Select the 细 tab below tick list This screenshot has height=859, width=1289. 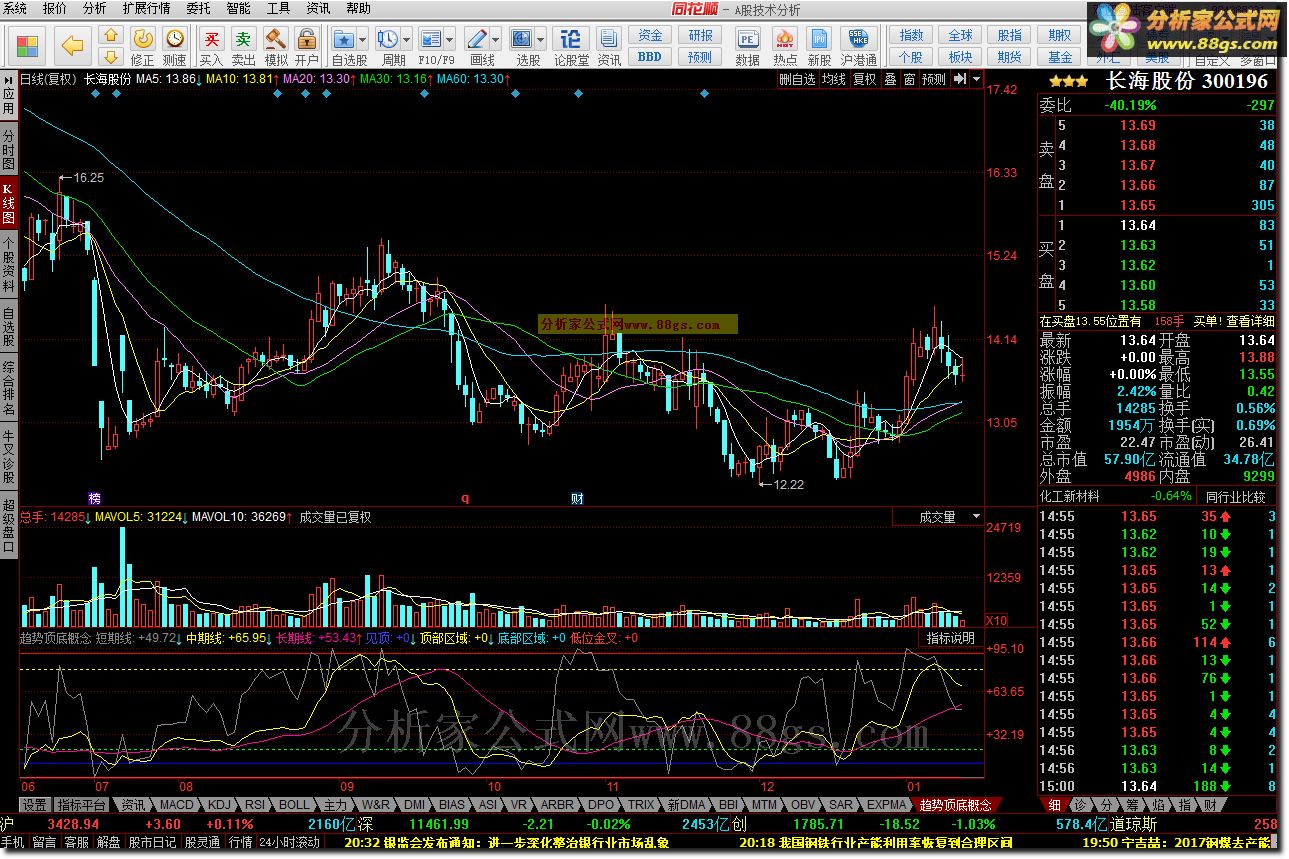(x=1054, y=804)
